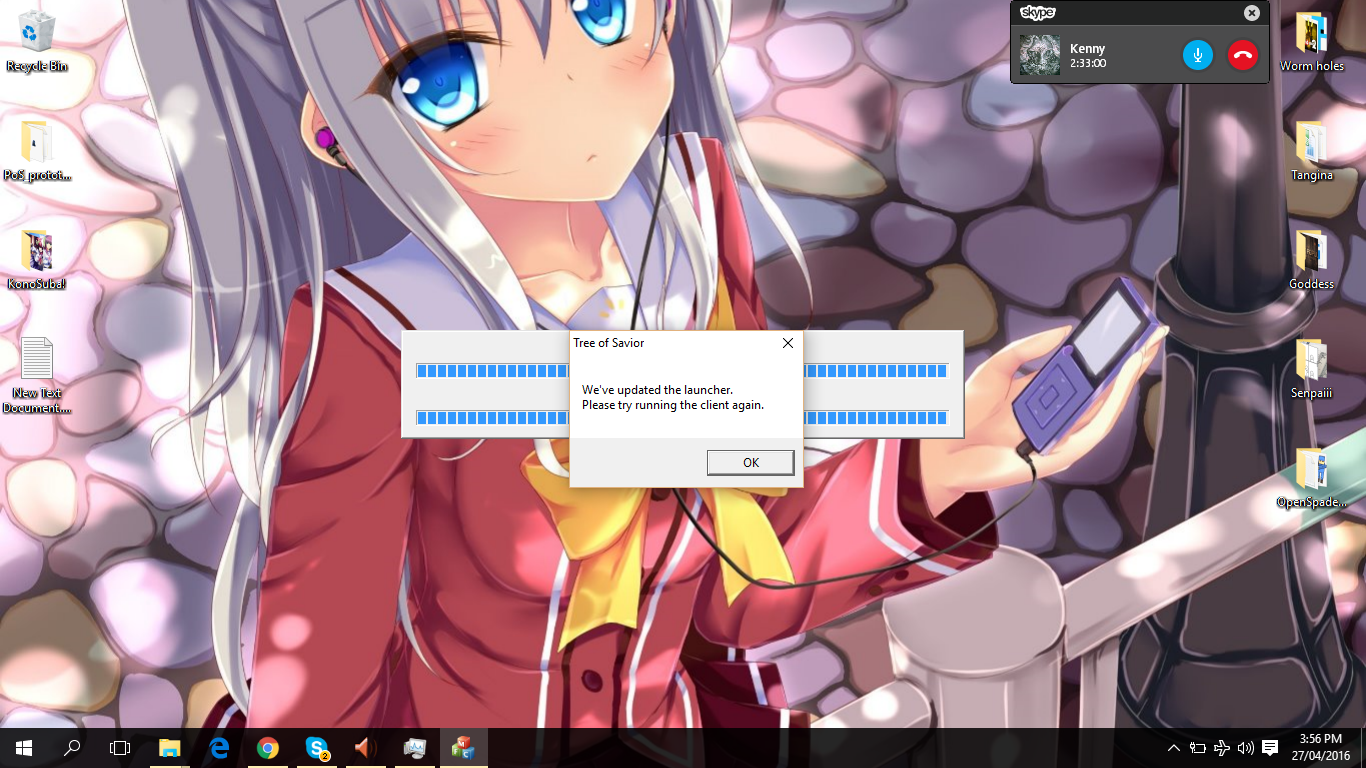Launch Microsoft Edge from taskbar
The image size is (1366, 768).
tap(219, 747)
